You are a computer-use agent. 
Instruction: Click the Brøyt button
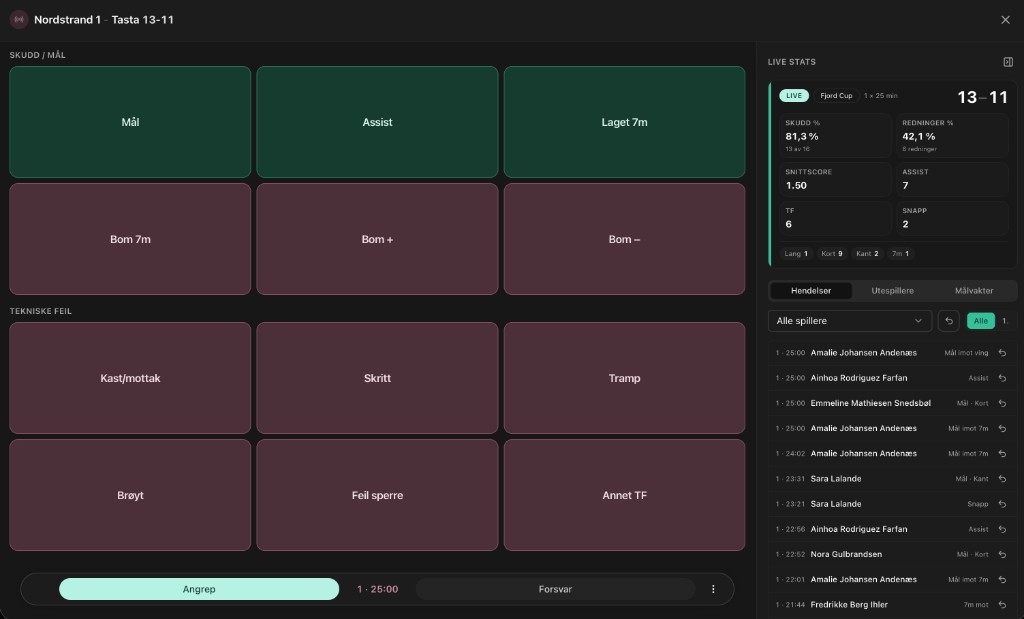130,495
